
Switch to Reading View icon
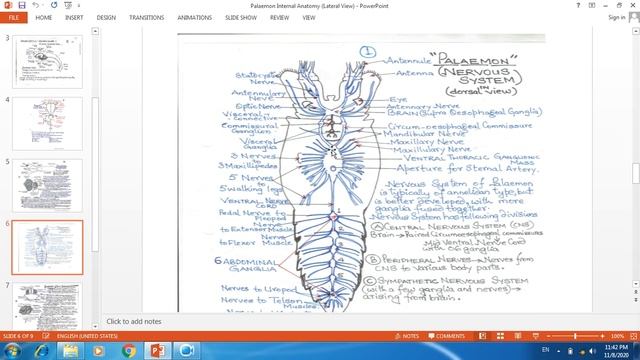pyautogui.click(x=518, y=336)
